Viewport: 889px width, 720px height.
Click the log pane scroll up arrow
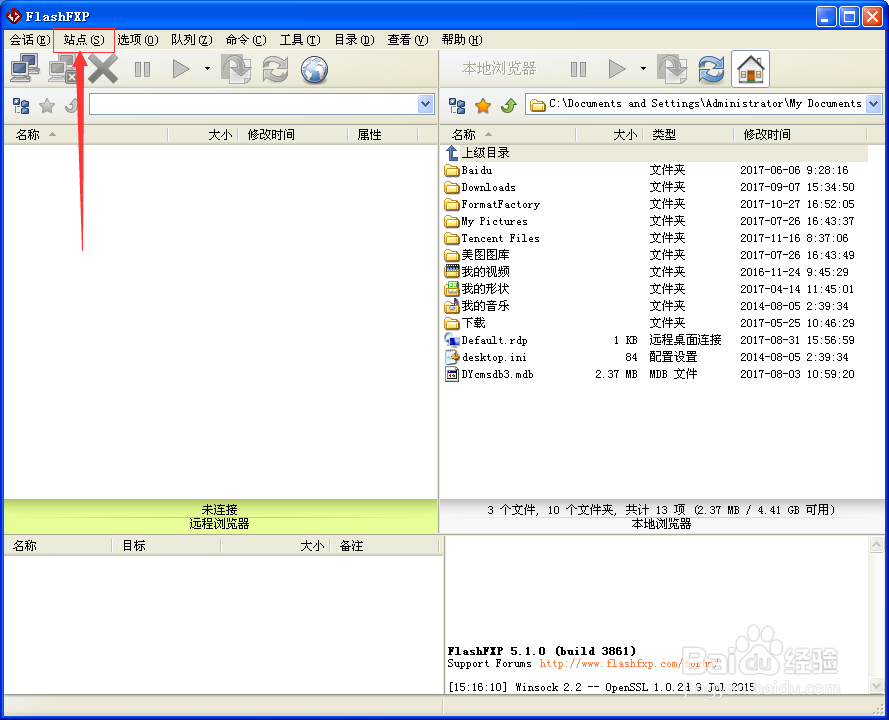click(x=876, y=545)
